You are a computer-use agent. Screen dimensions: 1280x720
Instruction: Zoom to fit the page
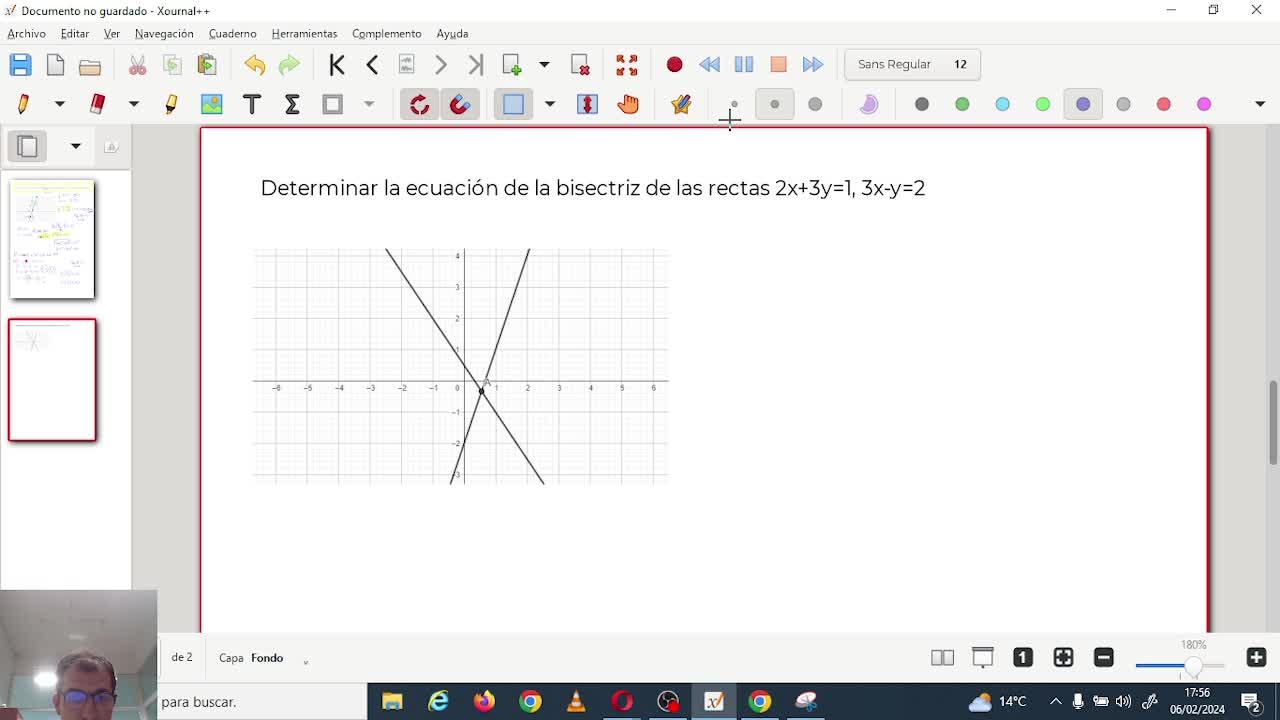click(1063, 657)
